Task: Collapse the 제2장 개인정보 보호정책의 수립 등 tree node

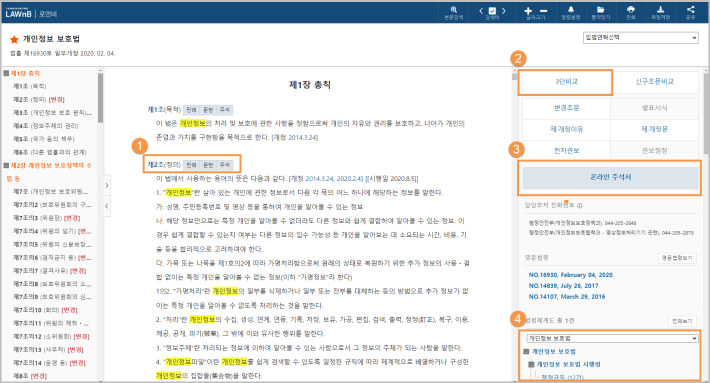Action: tap(6, 165)
